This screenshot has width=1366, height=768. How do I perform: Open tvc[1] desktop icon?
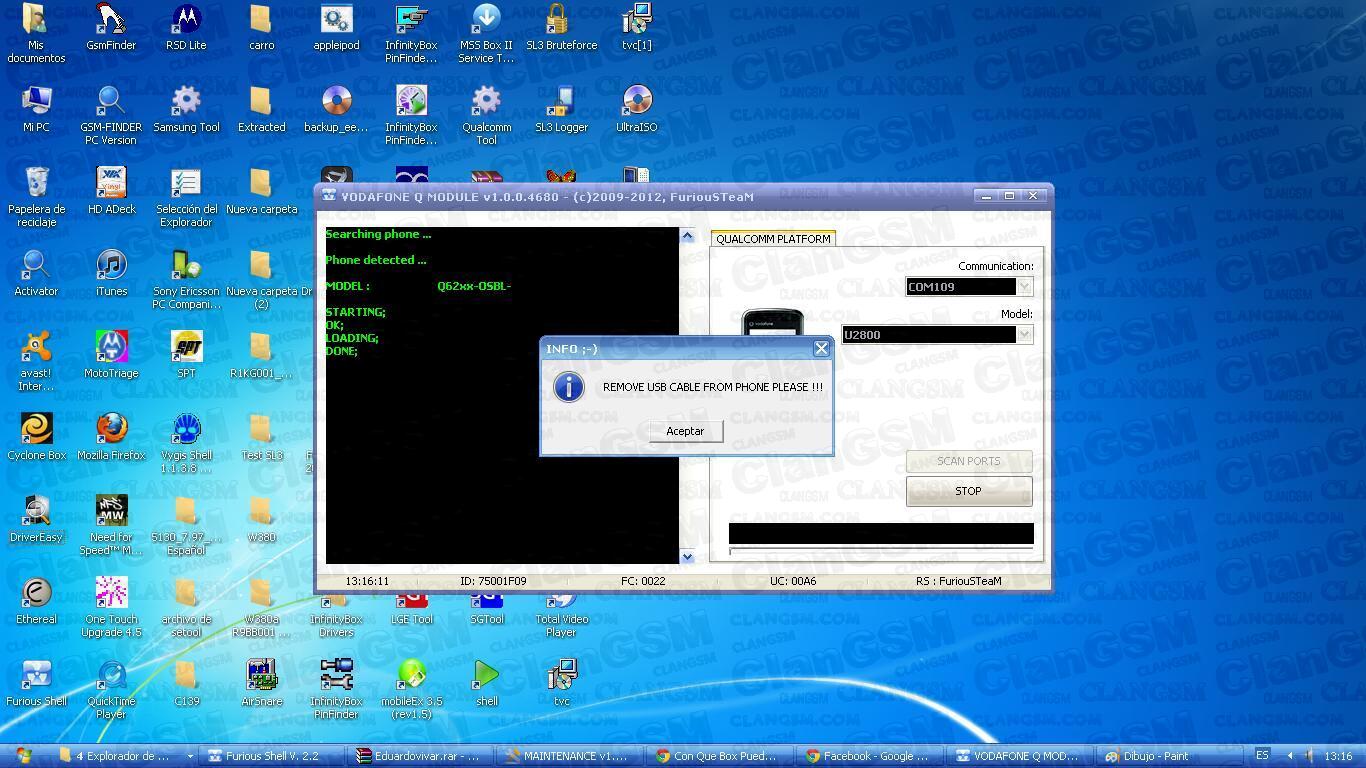(636, 28)
